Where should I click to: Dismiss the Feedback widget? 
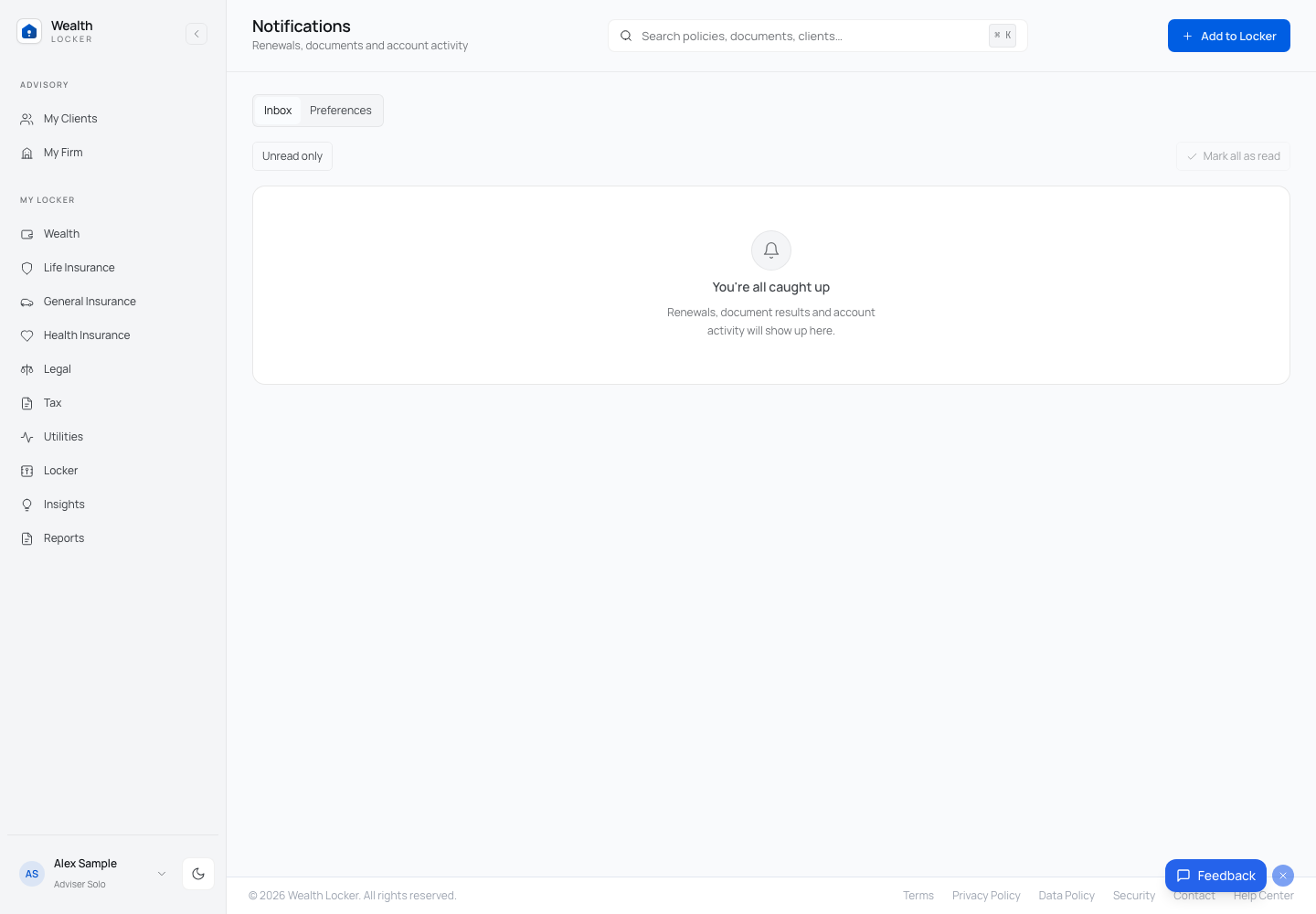[1283, 876]
